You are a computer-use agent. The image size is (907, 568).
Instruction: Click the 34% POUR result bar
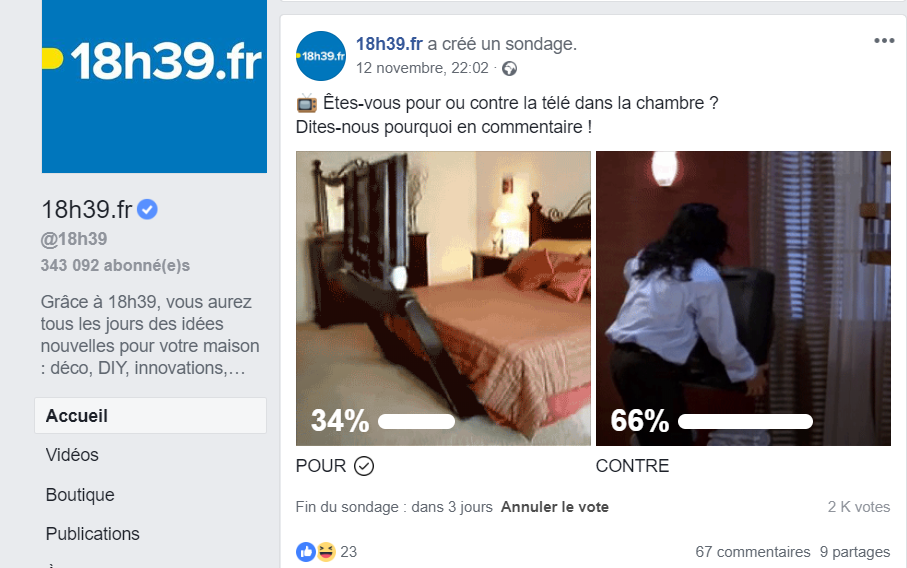click(416, 422)
